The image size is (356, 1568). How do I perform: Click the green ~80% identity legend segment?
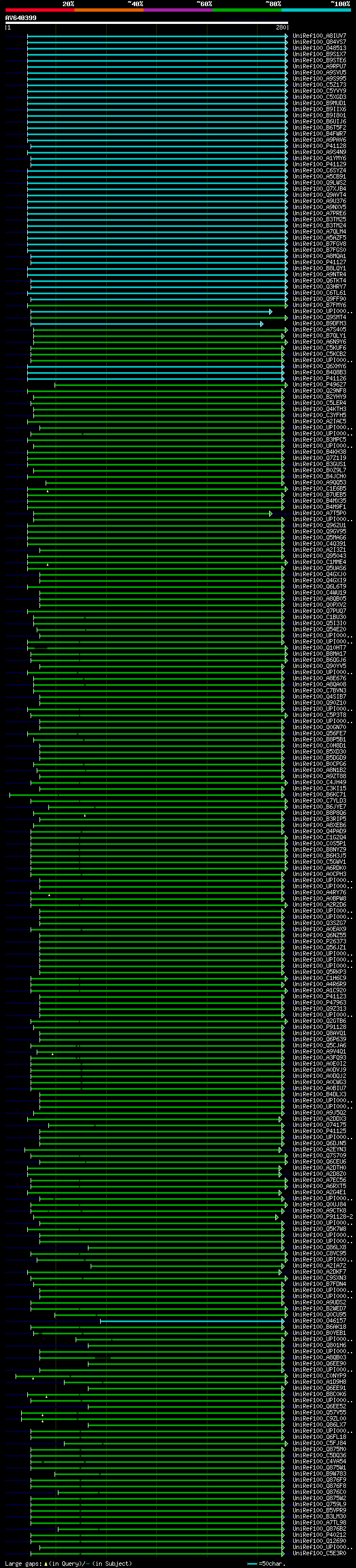coord(247,10)
